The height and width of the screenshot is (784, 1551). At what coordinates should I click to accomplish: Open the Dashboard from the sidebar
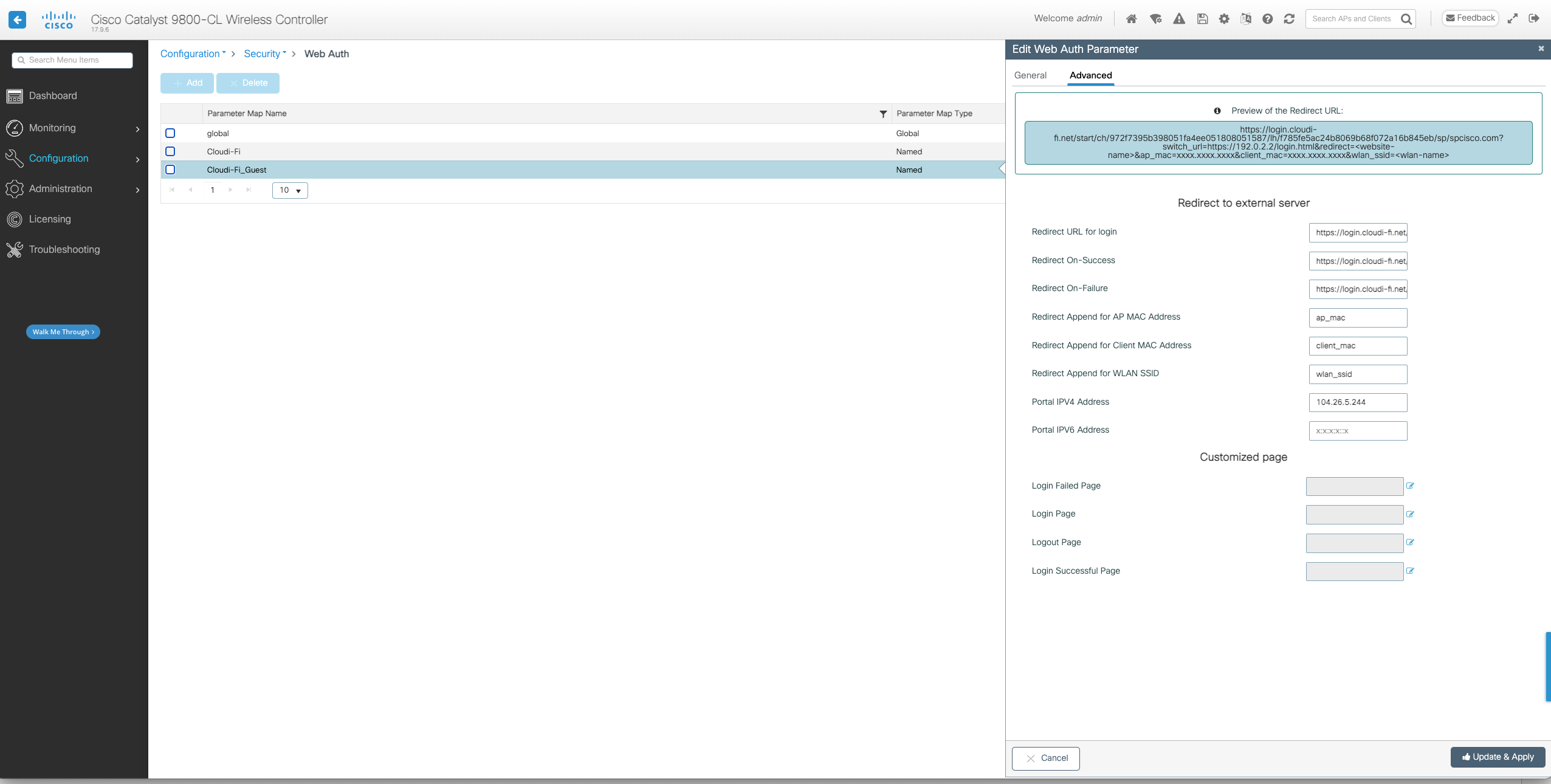tap(52, 95)
